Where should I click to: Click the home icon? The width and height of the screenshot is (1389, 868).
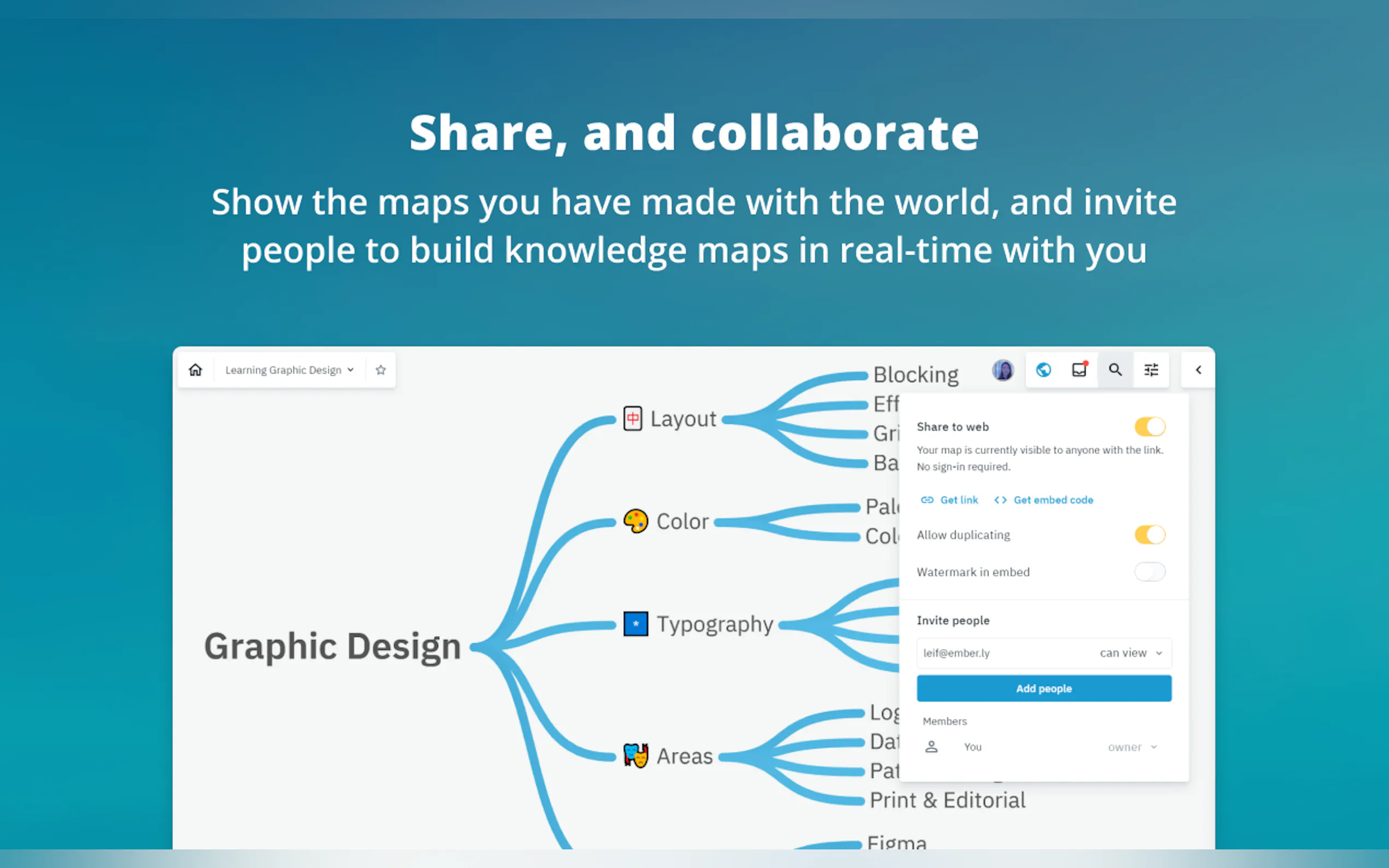coord(195,370)
